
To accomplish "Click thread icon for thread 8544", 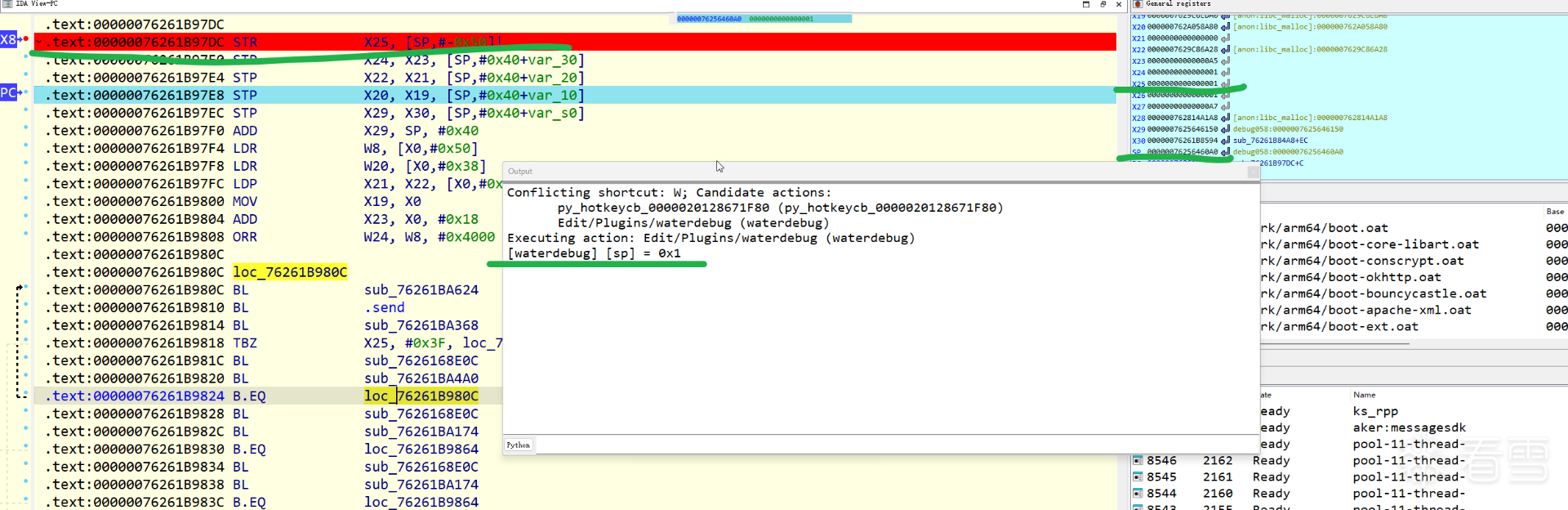I will click(x=1138, y=494).
